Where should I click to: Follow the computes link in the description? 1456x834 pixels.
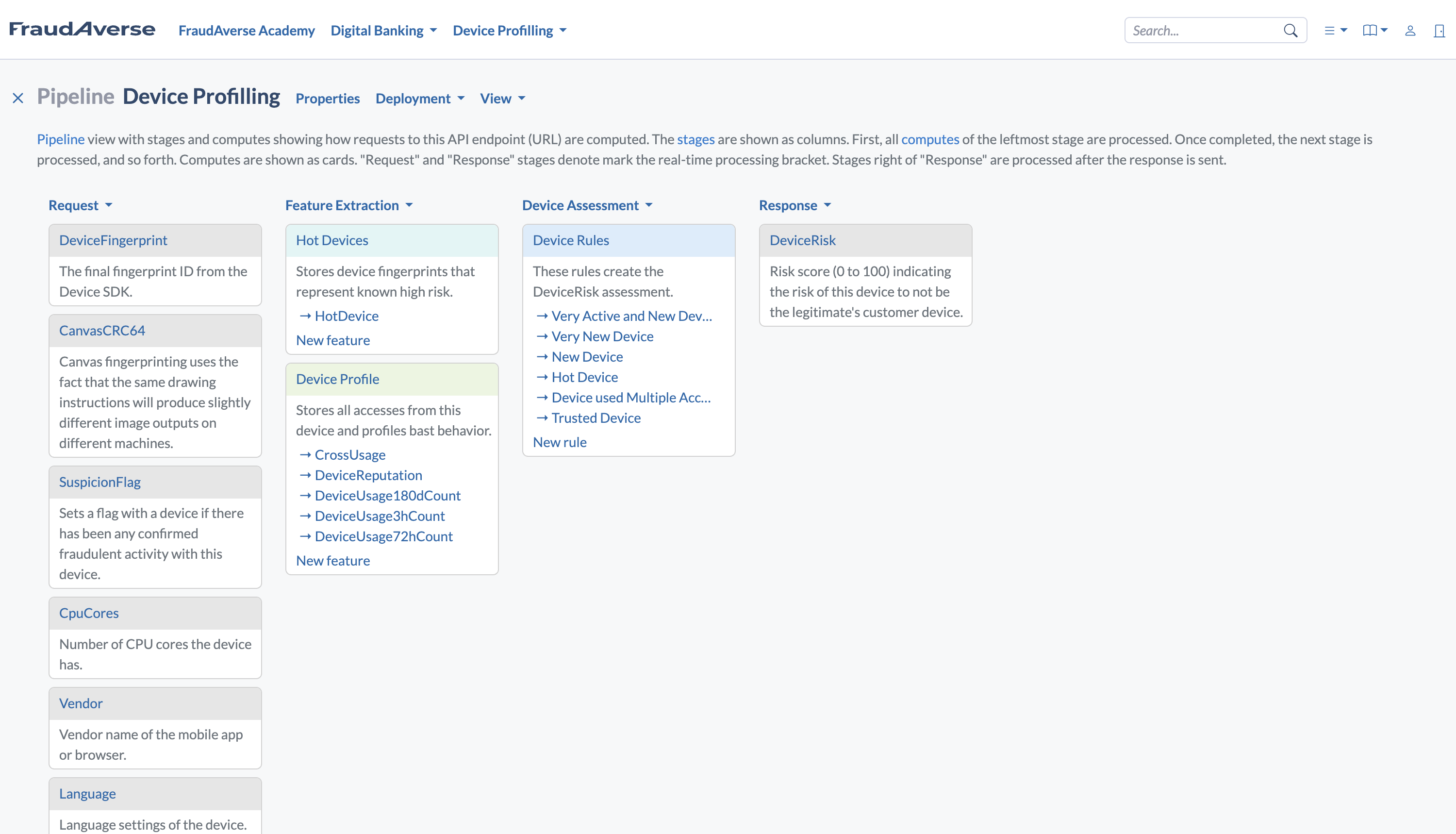(930, 139)
